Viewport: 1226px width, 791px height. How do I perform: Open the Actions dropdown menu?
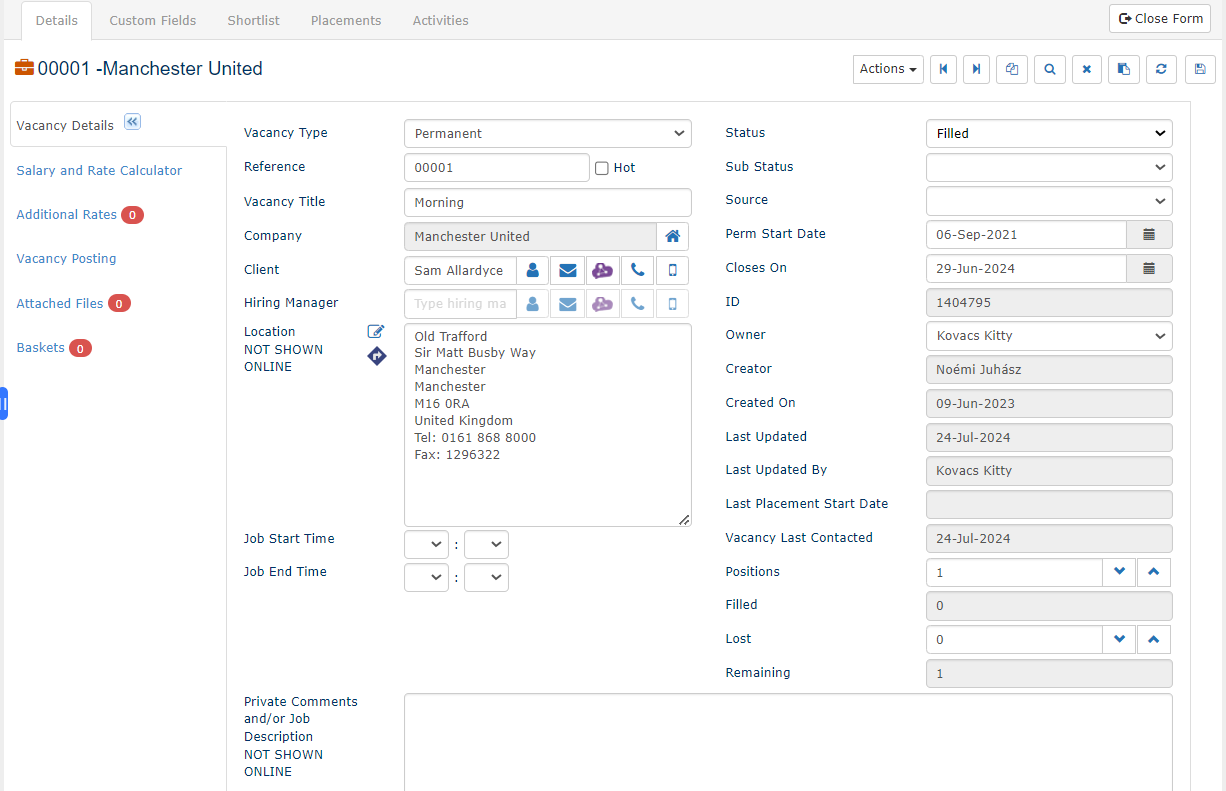point(888,69)
